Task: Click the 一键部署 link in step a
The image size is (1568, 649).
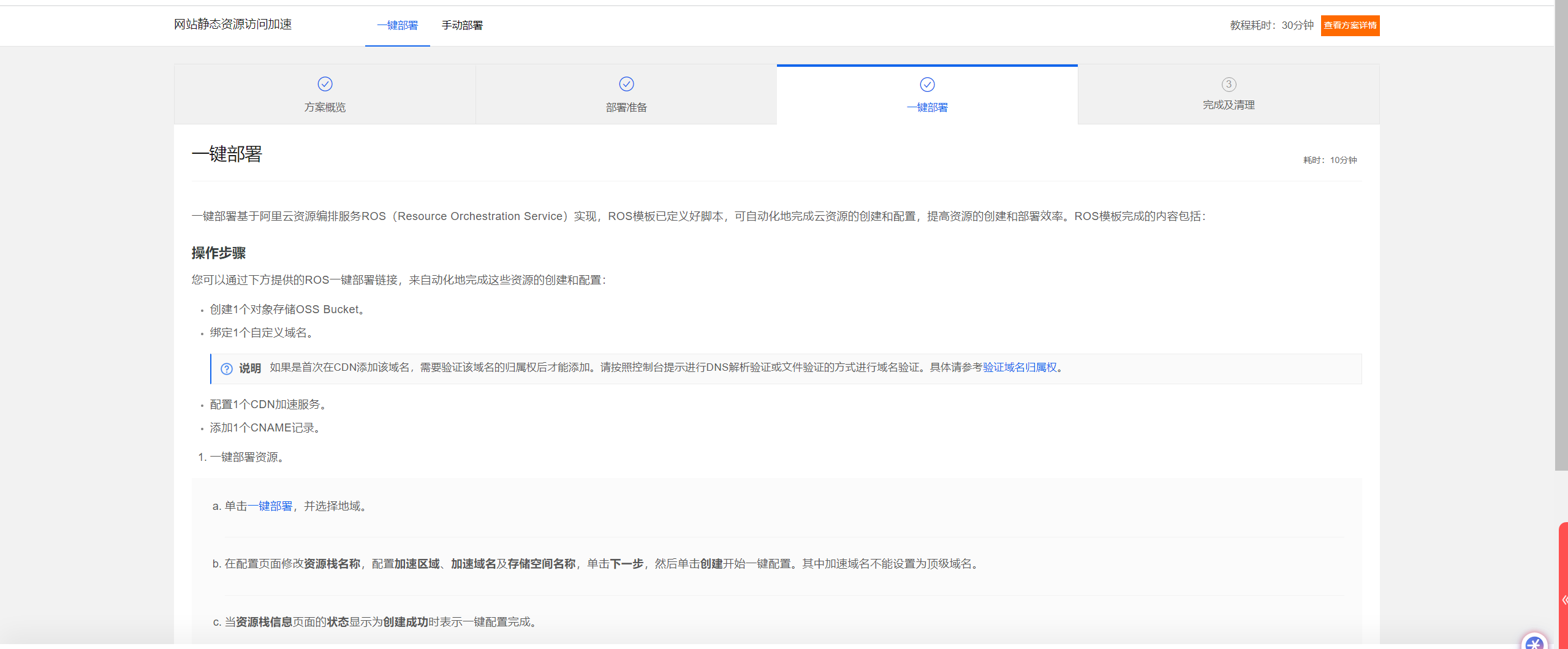Action: (270, 506)
